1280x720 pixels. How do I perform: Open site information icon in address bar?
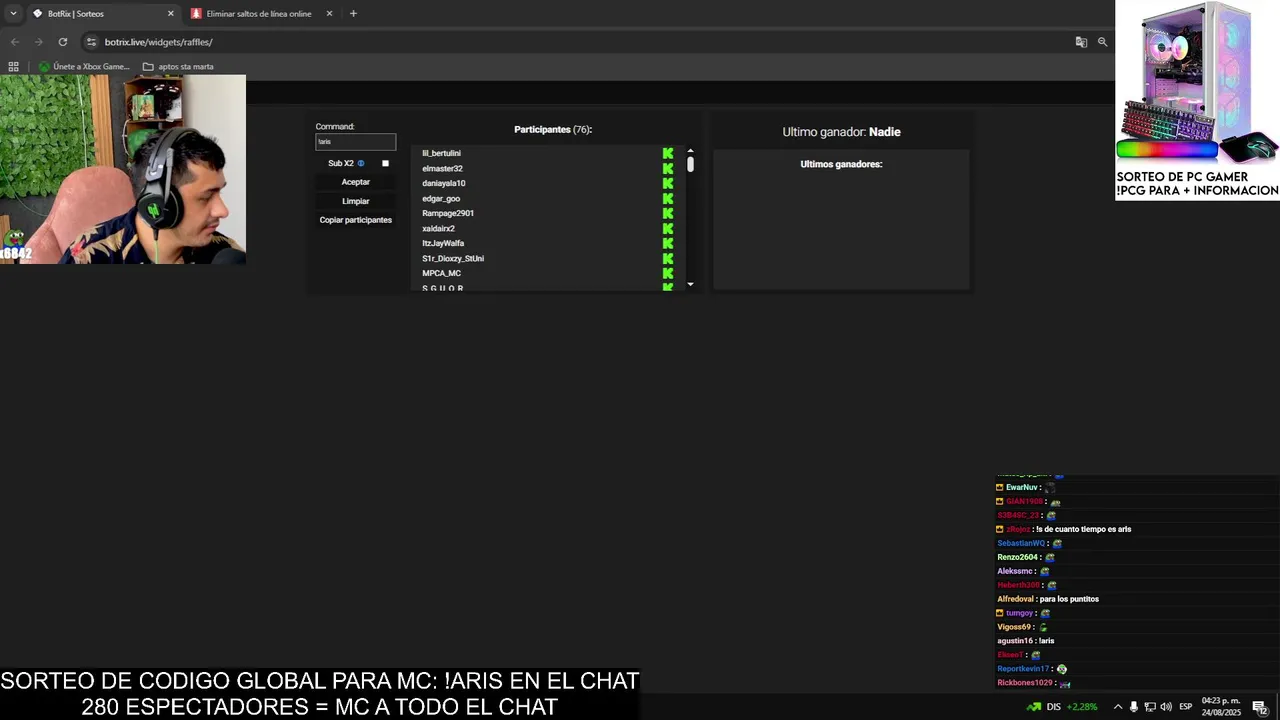(91, 42)
